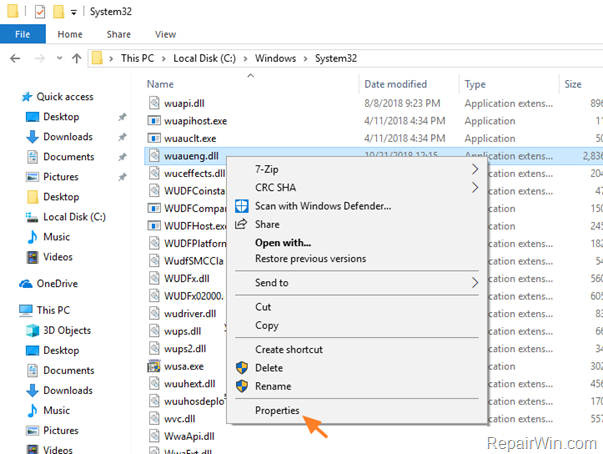The image size is (603, 454).
Task: Select Quick access in navigation pane
Action: 65,96
